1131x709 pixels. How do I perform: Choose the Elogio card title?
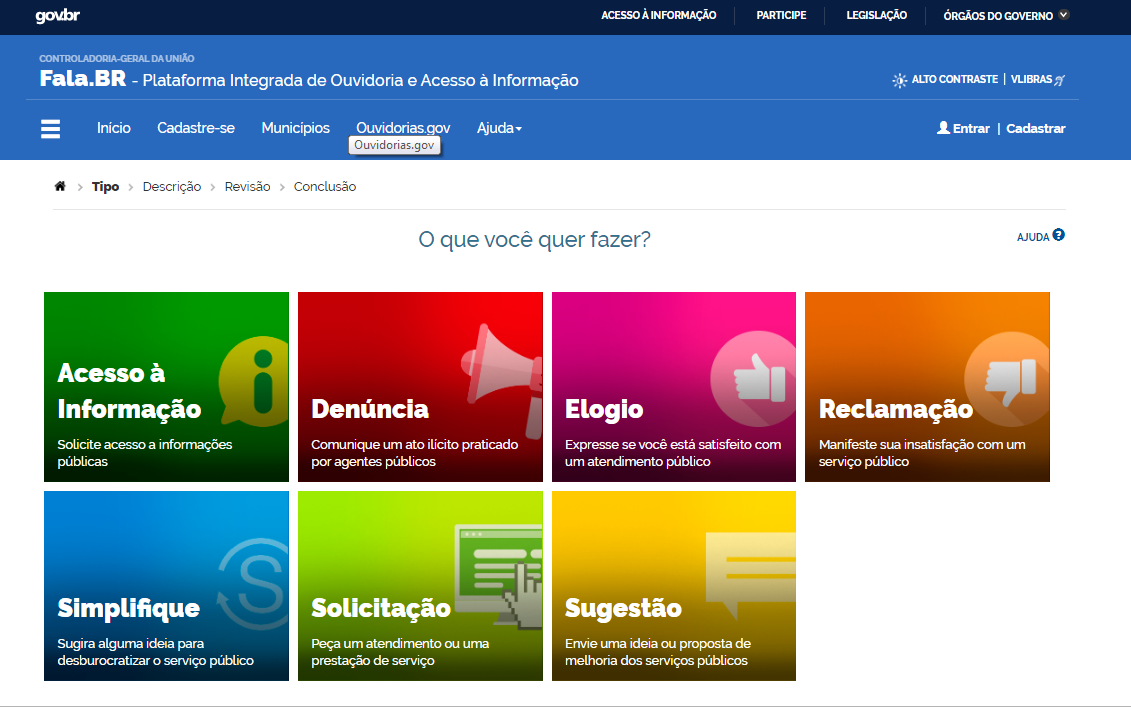[604, 409]
